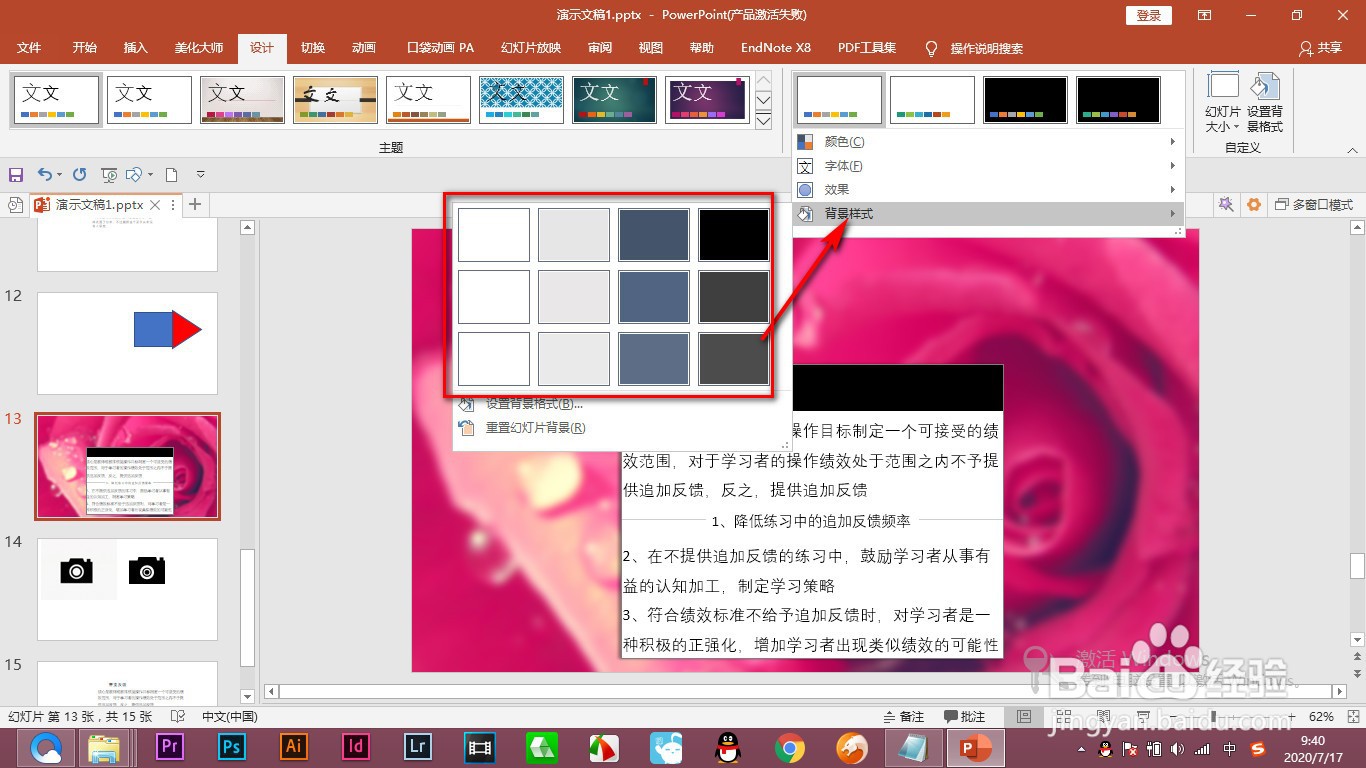This screenshot has height=768, width=1366.
Task: Apply the first white Office theme
Action: (57, 100)
